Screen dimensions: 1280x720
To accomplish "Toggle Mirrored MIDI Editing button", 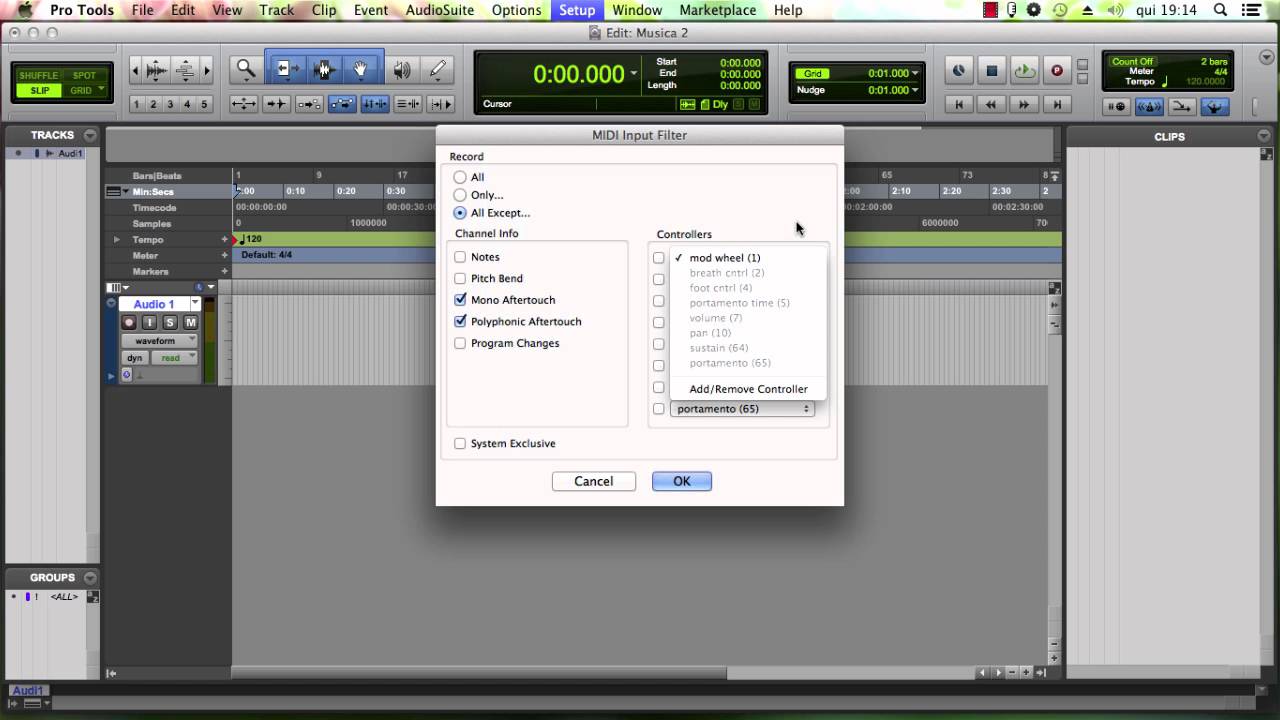I will [x=309, y=103].
